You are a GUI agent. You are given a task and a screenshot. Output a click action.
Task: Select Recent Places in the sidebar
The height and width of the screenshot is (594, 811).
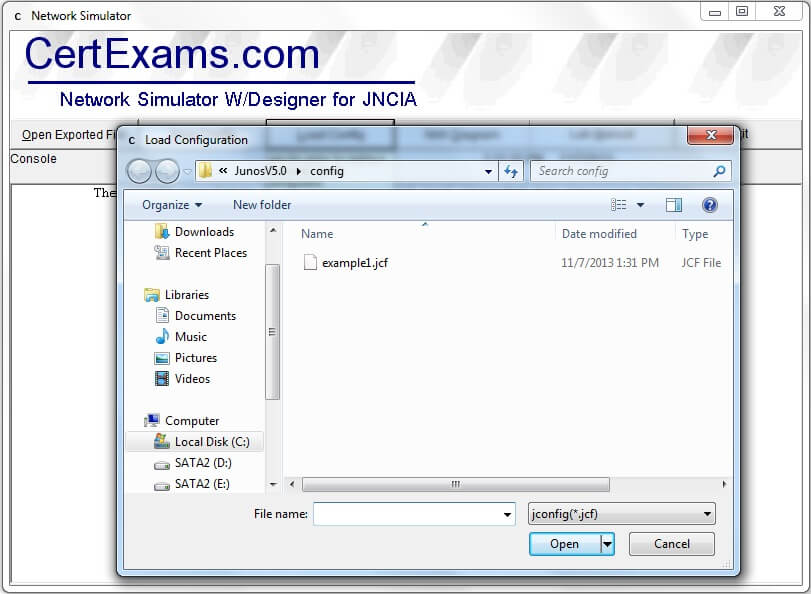point(211,253)
